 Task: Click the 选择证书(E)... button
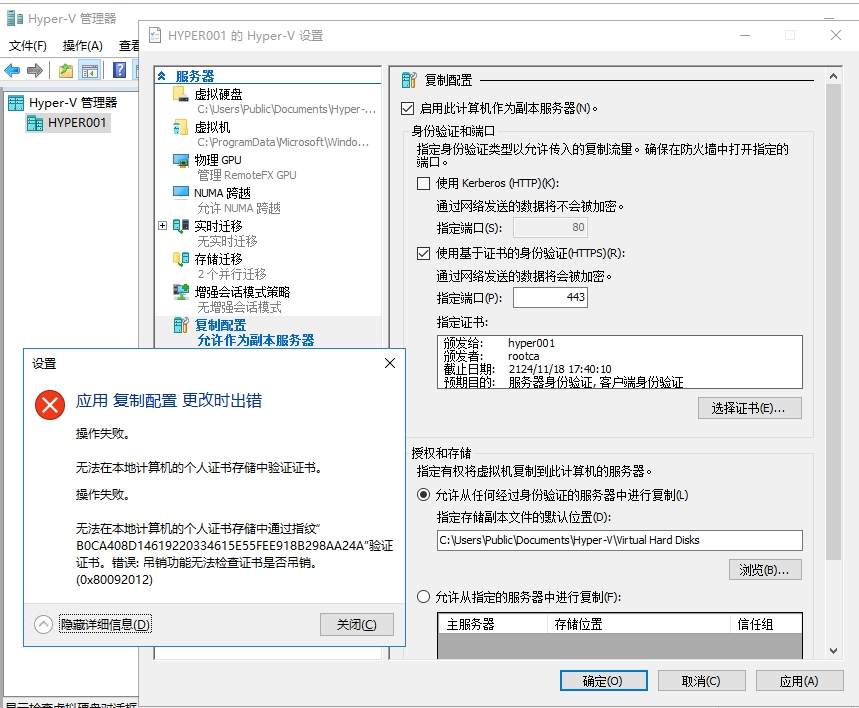pyautogui.click(x=749, y=408)
